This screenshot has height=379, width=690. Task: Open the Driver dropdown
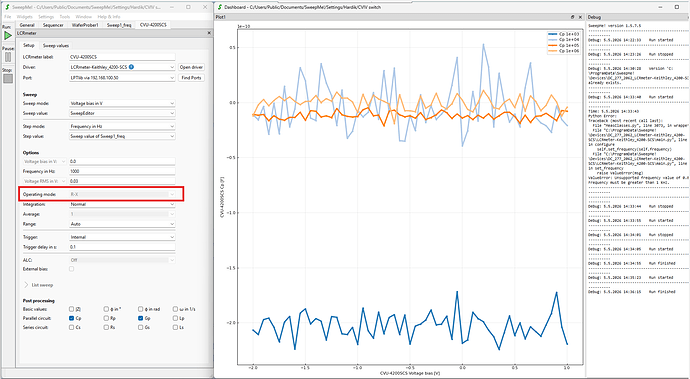point(122,67)
